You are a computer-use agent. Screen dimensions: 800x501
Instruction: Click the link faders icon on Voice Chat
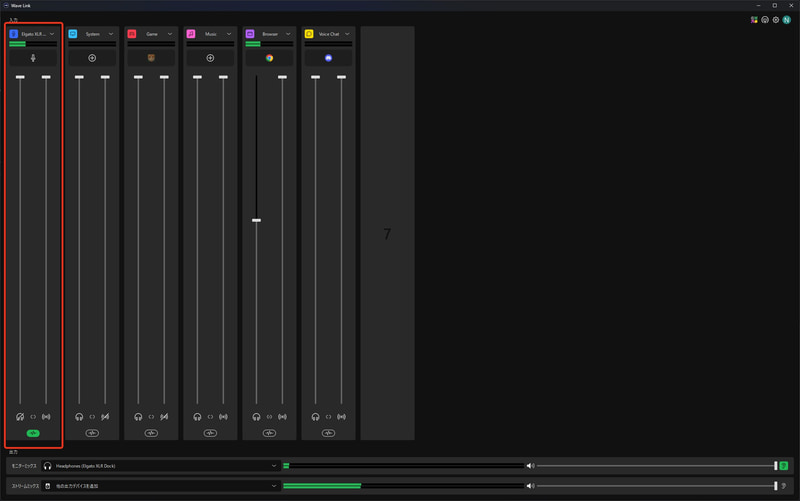pos(329,417)
